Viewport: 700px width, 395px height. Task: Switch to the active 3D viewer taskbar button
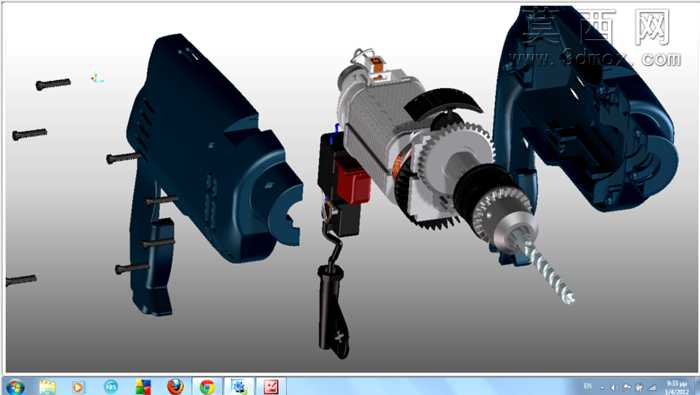pos(239,387)
